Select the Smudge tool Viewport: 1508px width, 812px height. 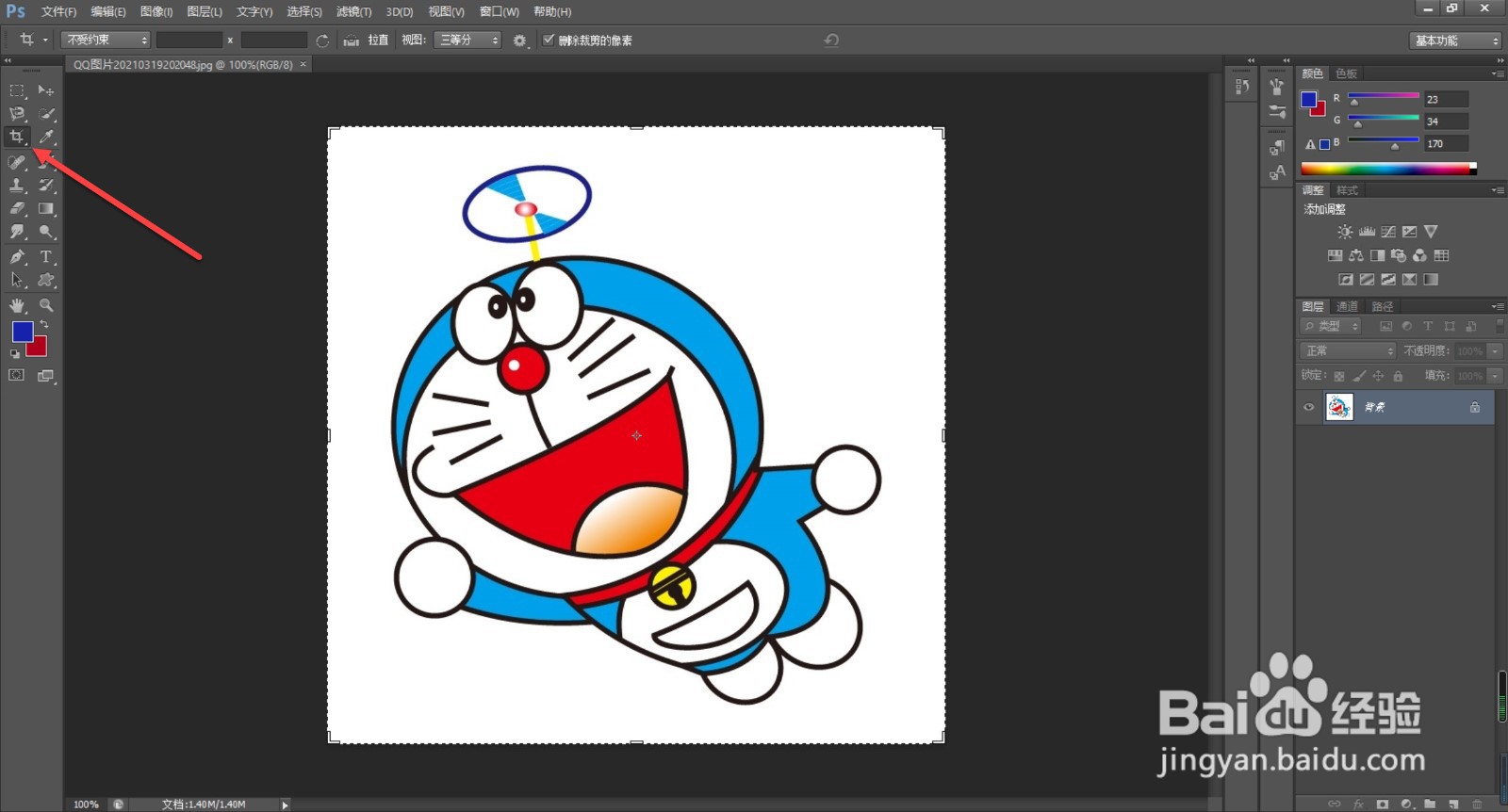click(17, 231)
